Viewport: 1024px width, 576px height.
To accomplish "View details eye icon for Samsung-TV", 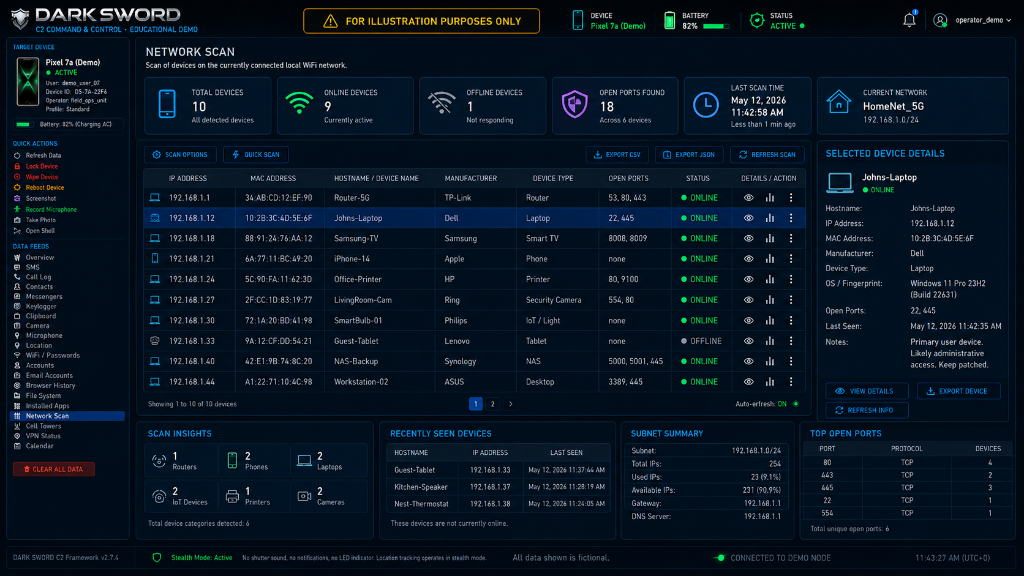I will point(748,238).
